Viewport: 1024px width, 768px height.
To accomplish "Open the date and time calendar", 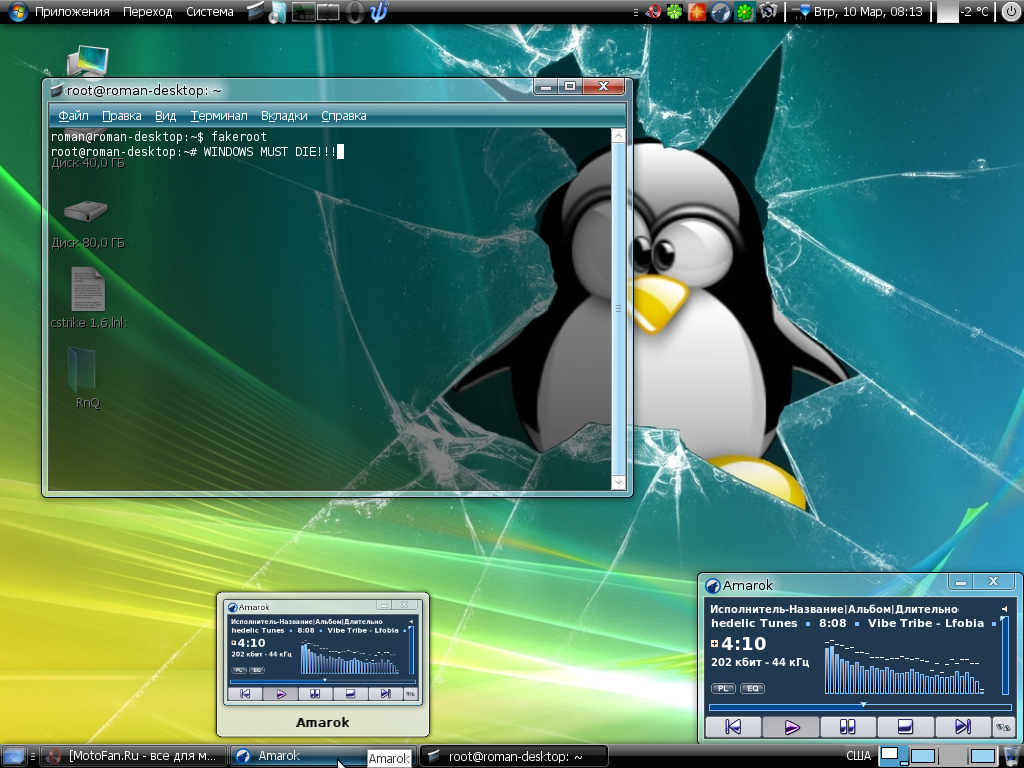I will tap(868, 12).
